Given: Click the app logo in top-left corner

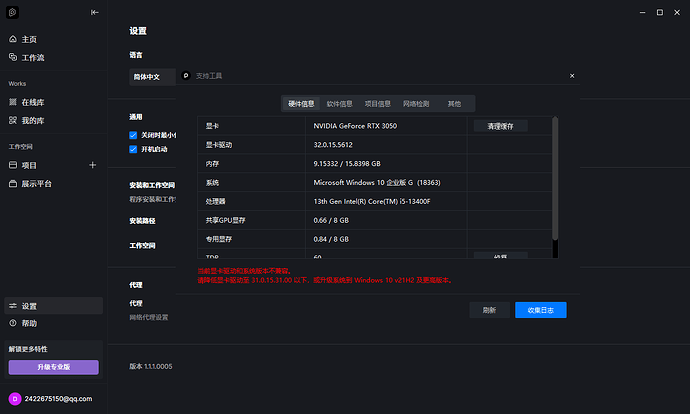Looking at the screenshot, I should (x=13, y=12).
